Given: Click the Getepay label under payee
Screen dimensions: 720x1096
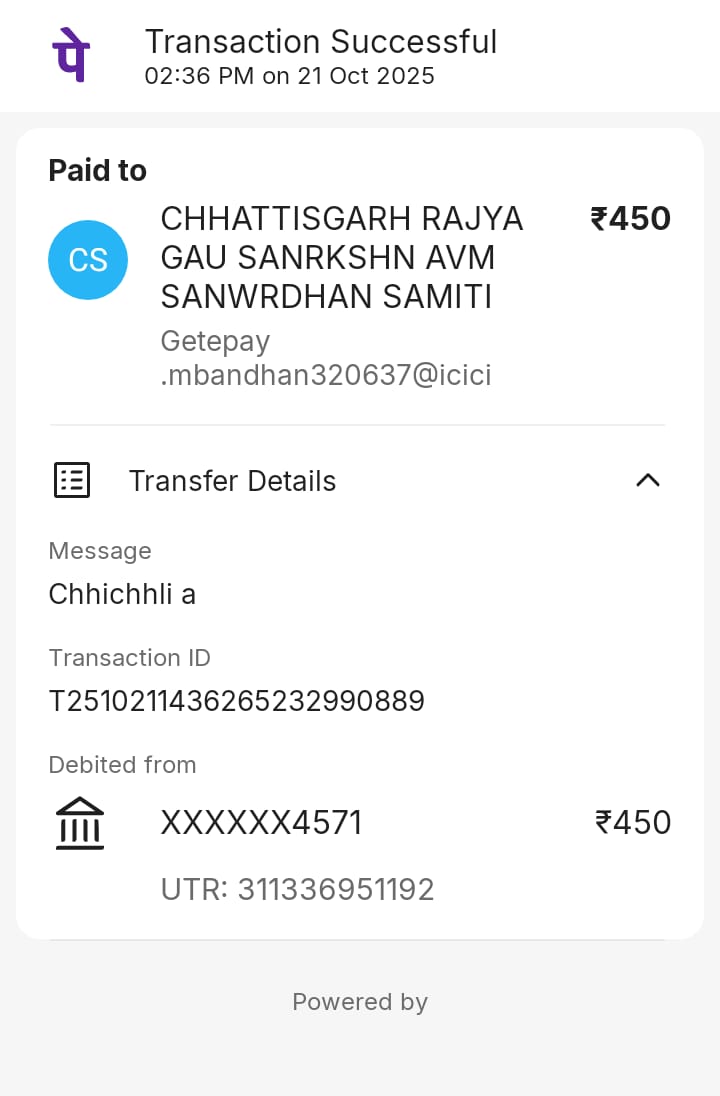Looking at the screenshot, I should pyautogui.click(x=215, y=341).
